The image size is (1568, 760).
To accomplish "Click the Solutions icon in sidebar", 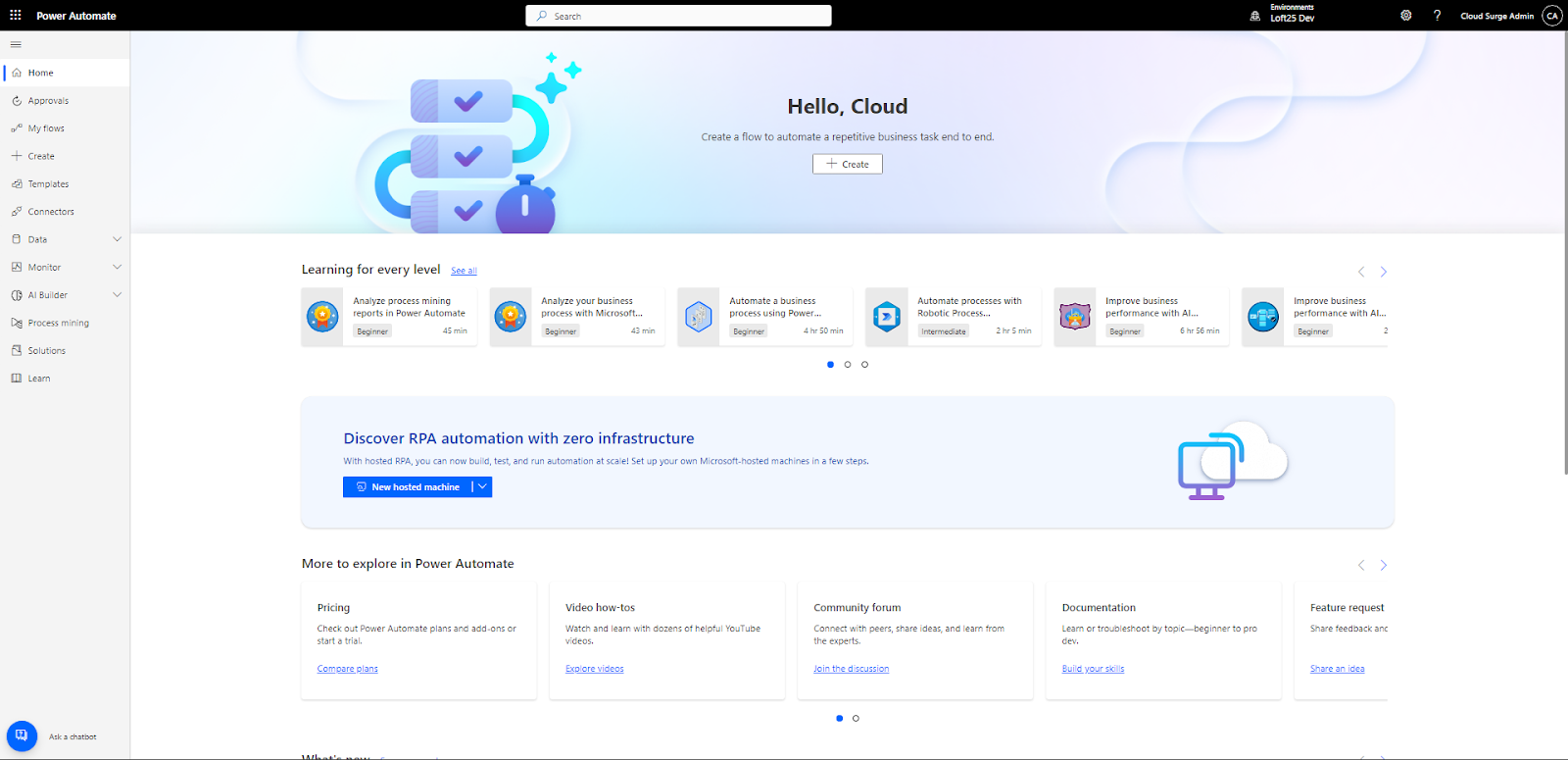I will [x=17, y=350].
